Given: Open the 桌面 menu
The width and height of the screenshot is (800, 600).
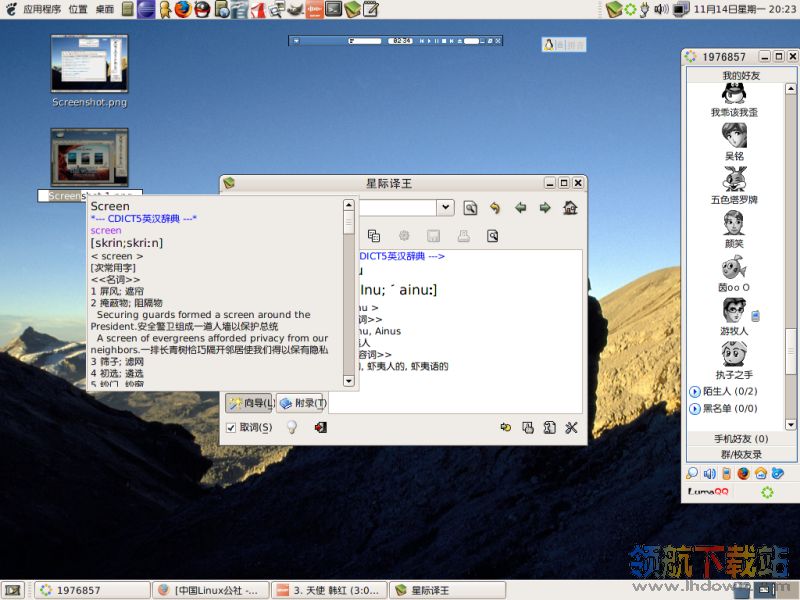Looking at the screenshot, I should click(x=105, y=9).
